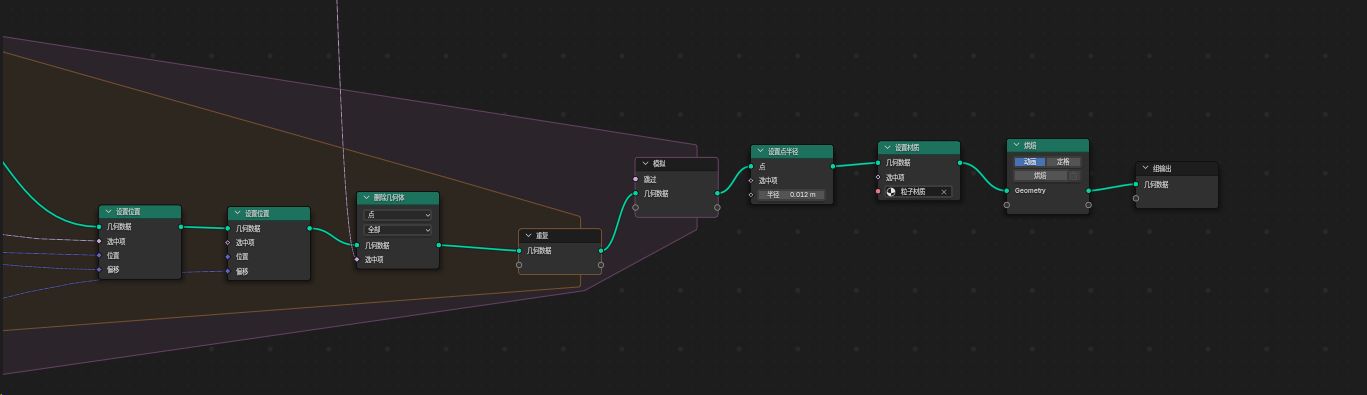1367x395 pixels.
Task: Click 几何数据 output socket of 重复 node
Action: (601, 251)
